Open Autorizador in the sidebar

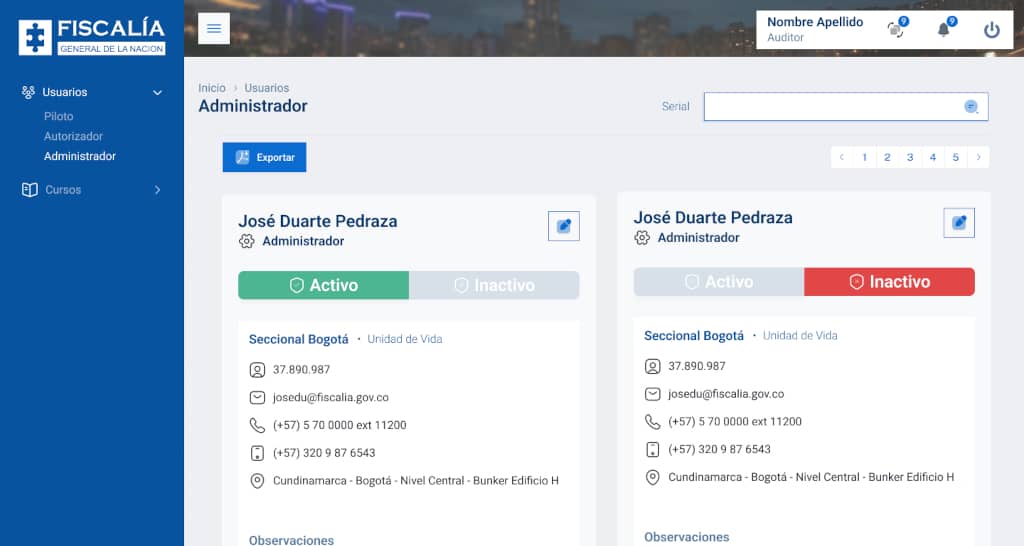73,136
